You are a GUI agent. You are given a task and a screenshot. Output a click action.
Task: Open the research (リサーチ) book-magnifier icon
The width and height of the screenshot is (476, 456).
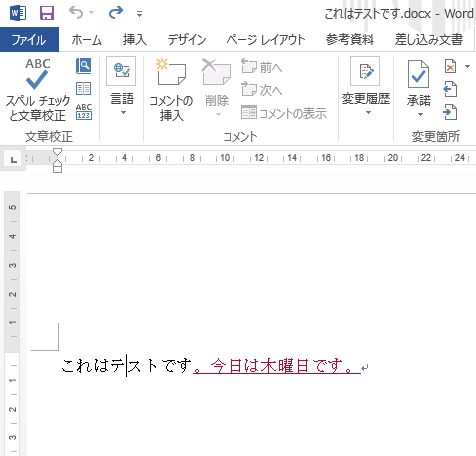point(83,66)
